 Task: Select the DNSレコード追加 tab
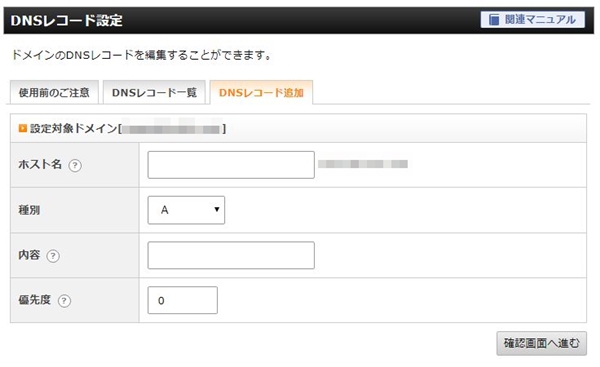pyautogui.click(x=261, y=92)
